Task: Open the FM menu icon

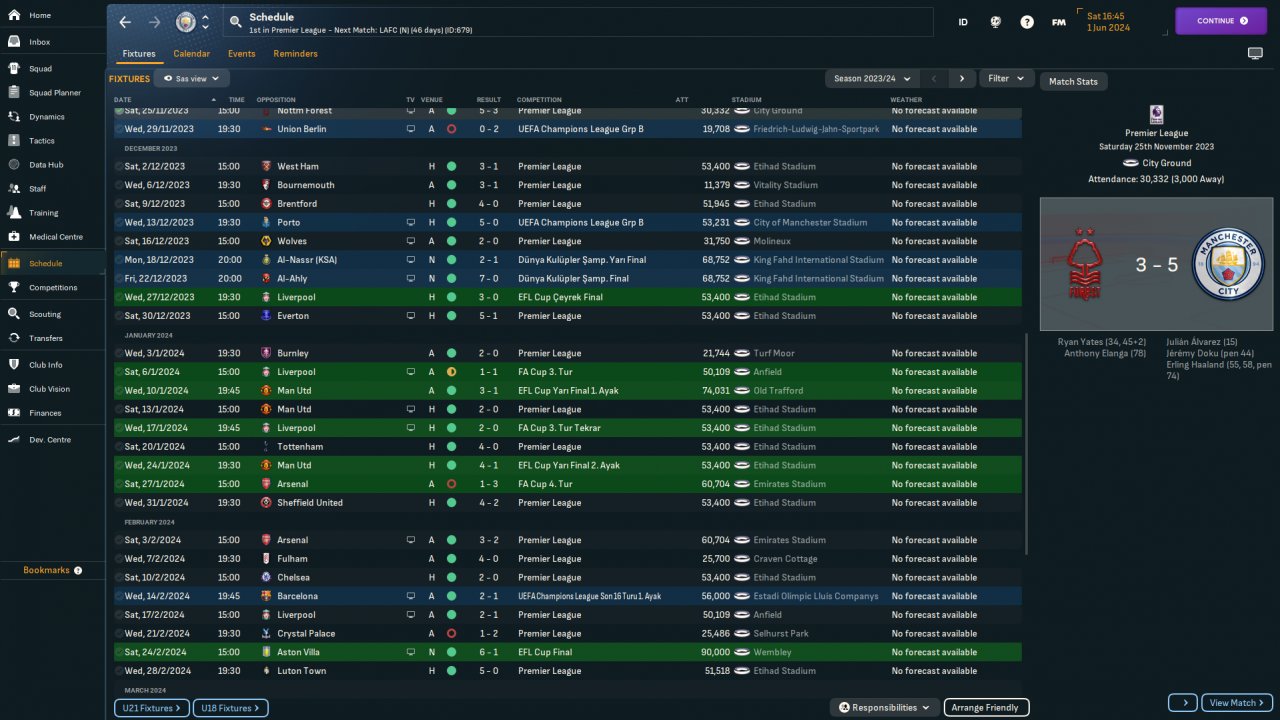Action: click(x=1058, y=22)
